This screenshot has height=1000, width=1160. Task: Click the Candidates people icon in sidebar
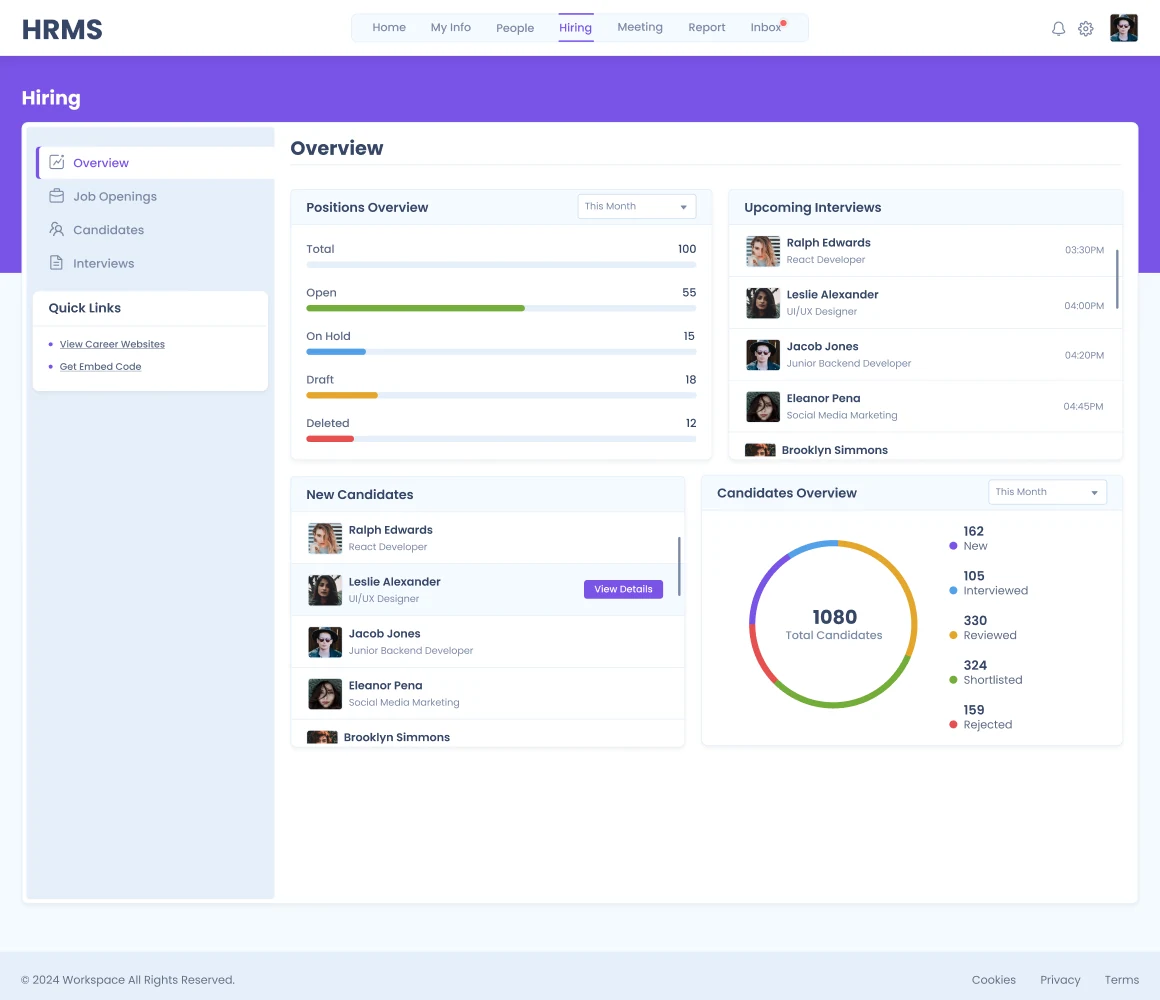pyautogui.click(x=56, y=229)
